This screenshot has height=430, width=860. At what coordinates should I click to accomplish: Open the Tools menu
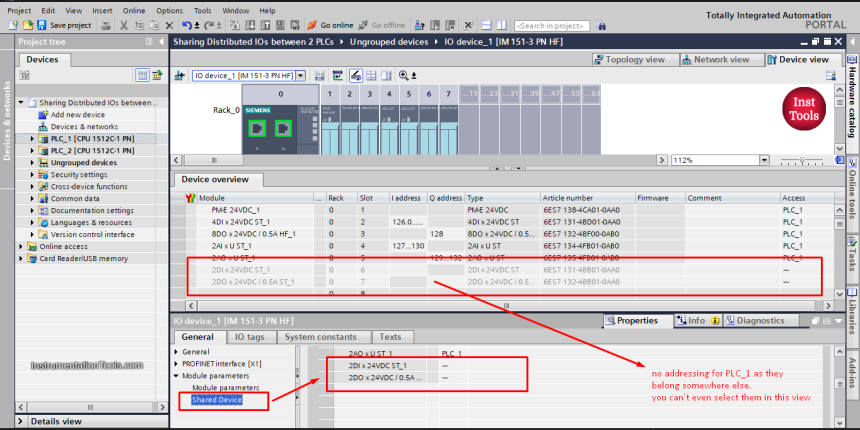202,10
